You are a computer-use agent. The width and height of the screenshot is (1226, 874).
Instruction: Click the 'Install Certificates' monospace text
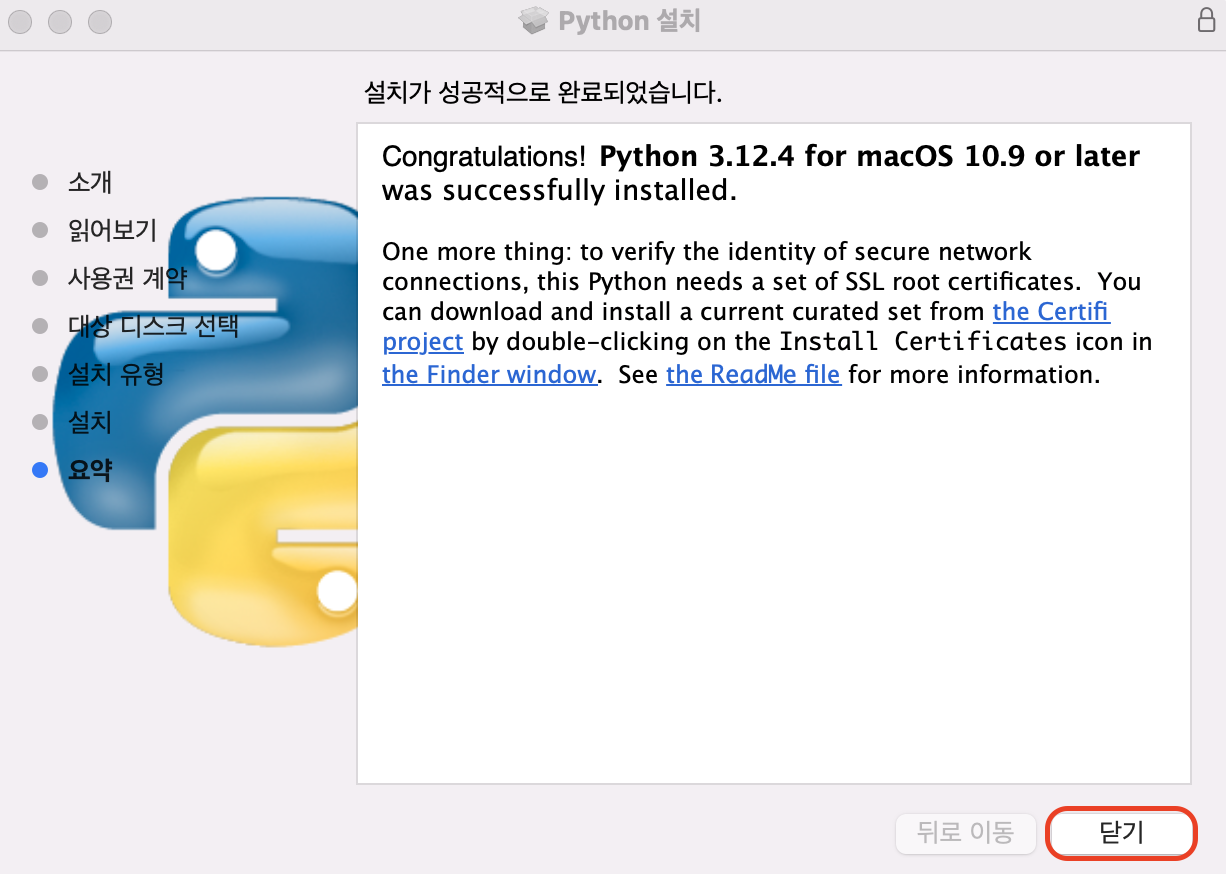(923, 342)
